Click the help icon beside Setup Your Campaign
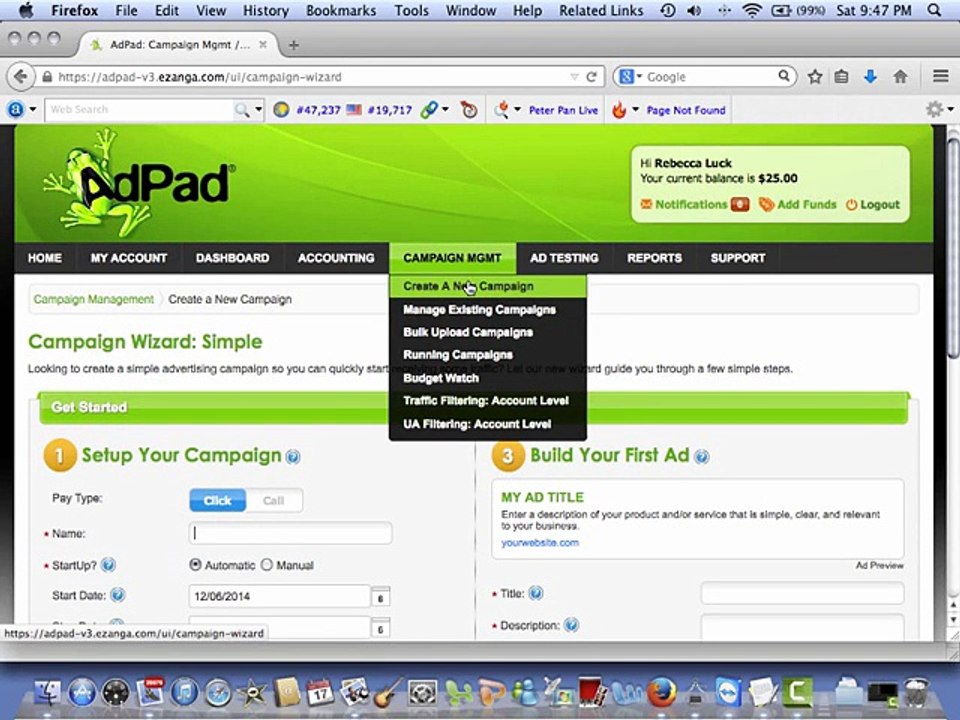Screen dimensions: 960x720 293,457
